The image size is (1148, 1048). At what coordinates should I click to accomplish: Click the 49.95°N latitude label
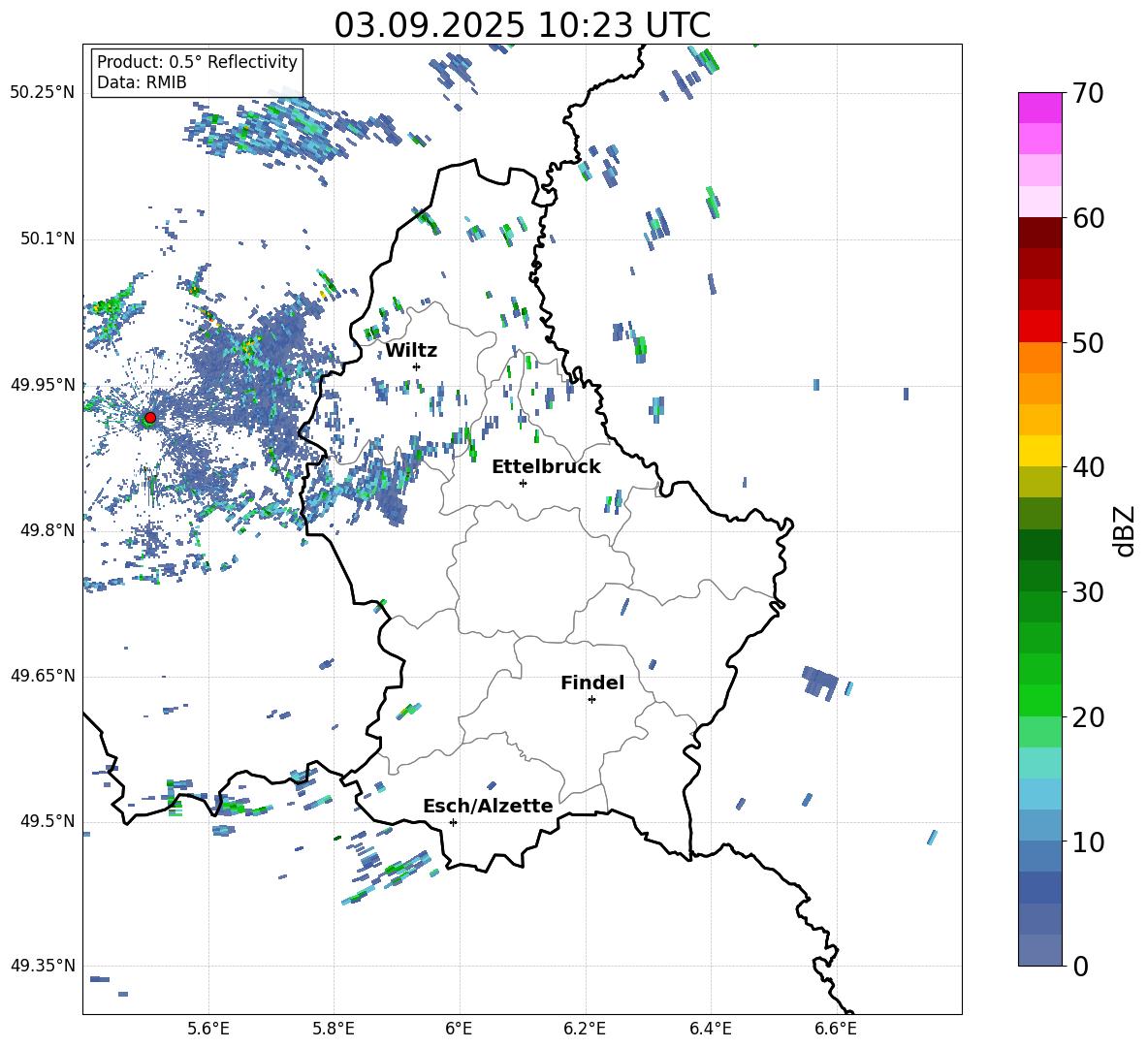point(43,385)
